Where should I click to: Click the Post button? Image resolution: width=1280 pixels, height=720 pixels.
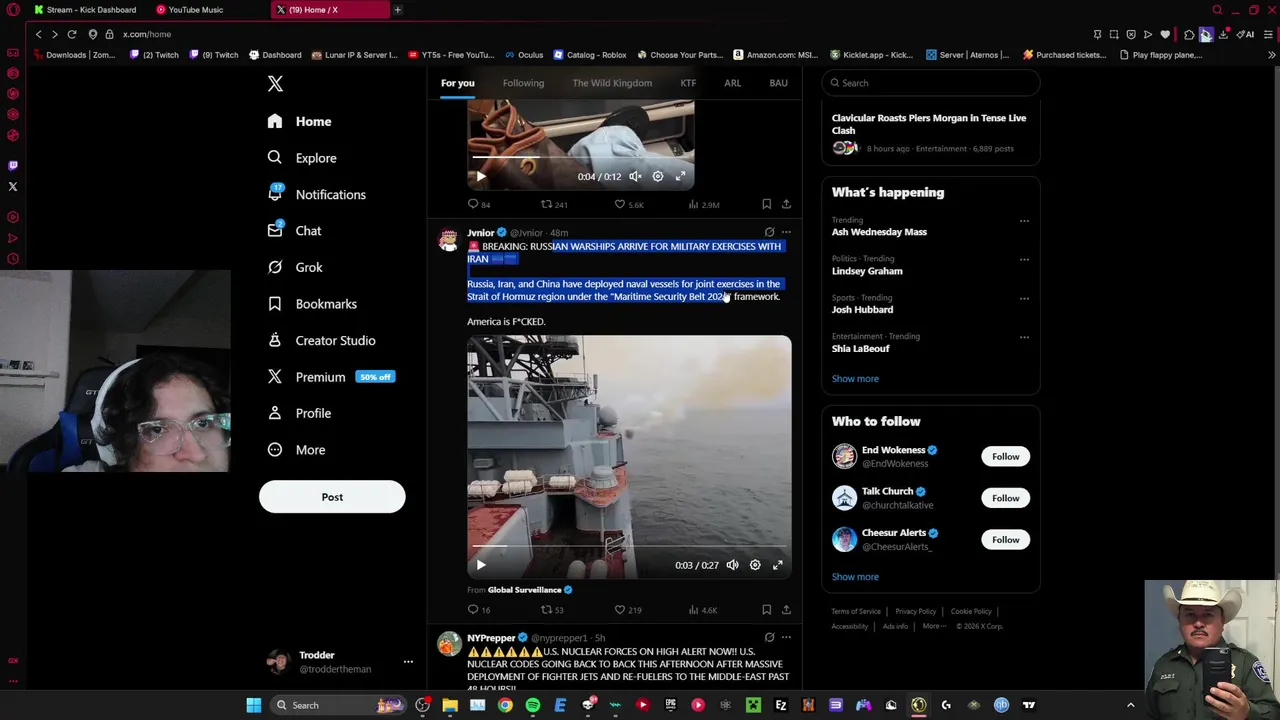pyautogui.click(x=332, y=497)
